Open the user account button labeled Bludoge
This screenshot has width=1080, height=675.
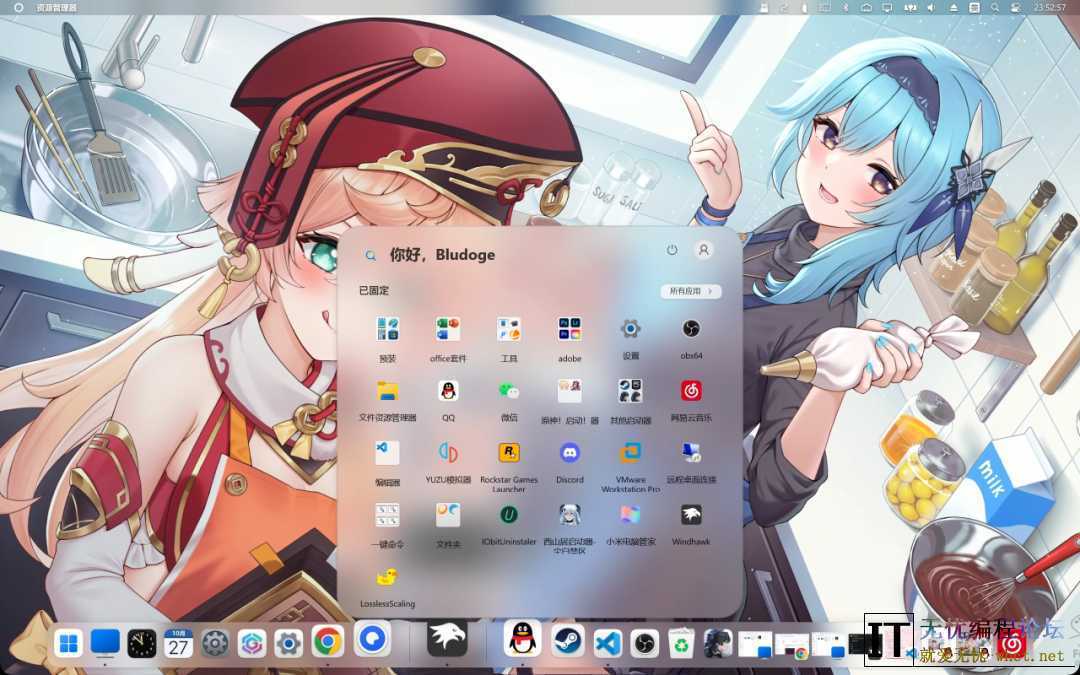point(703,249)
